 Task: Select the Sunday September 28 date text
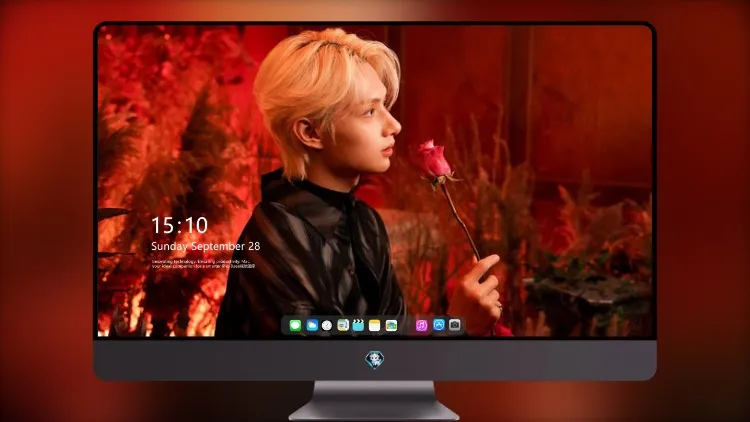206,246
